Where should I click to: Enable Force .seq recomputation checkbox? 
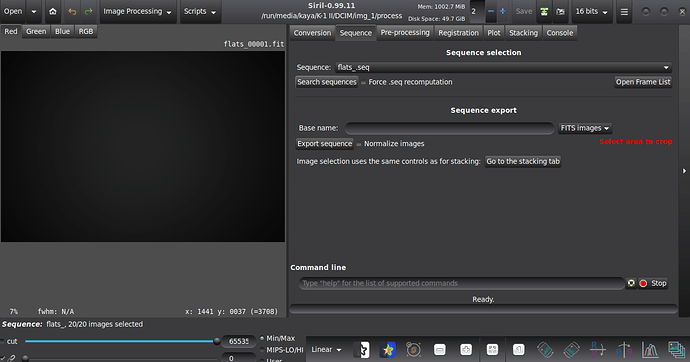[363, 82]
